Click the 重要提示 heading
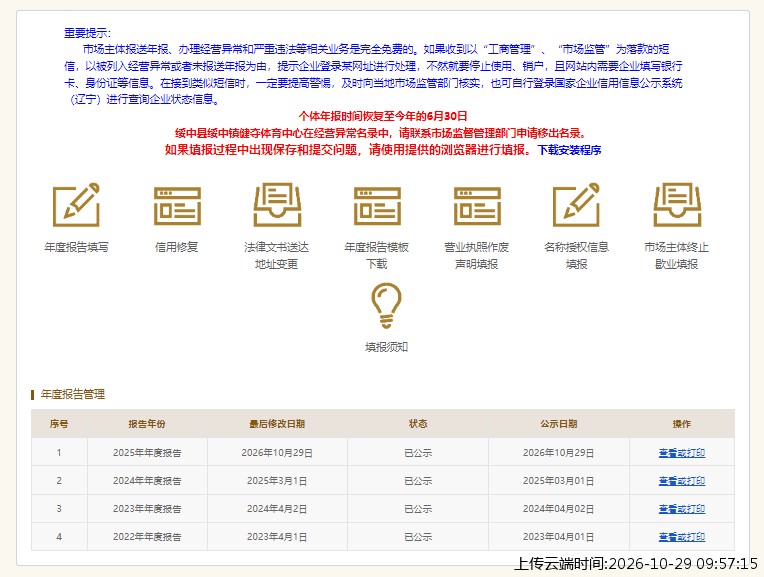The image size is (764, 577). click(x=87, y=33)
